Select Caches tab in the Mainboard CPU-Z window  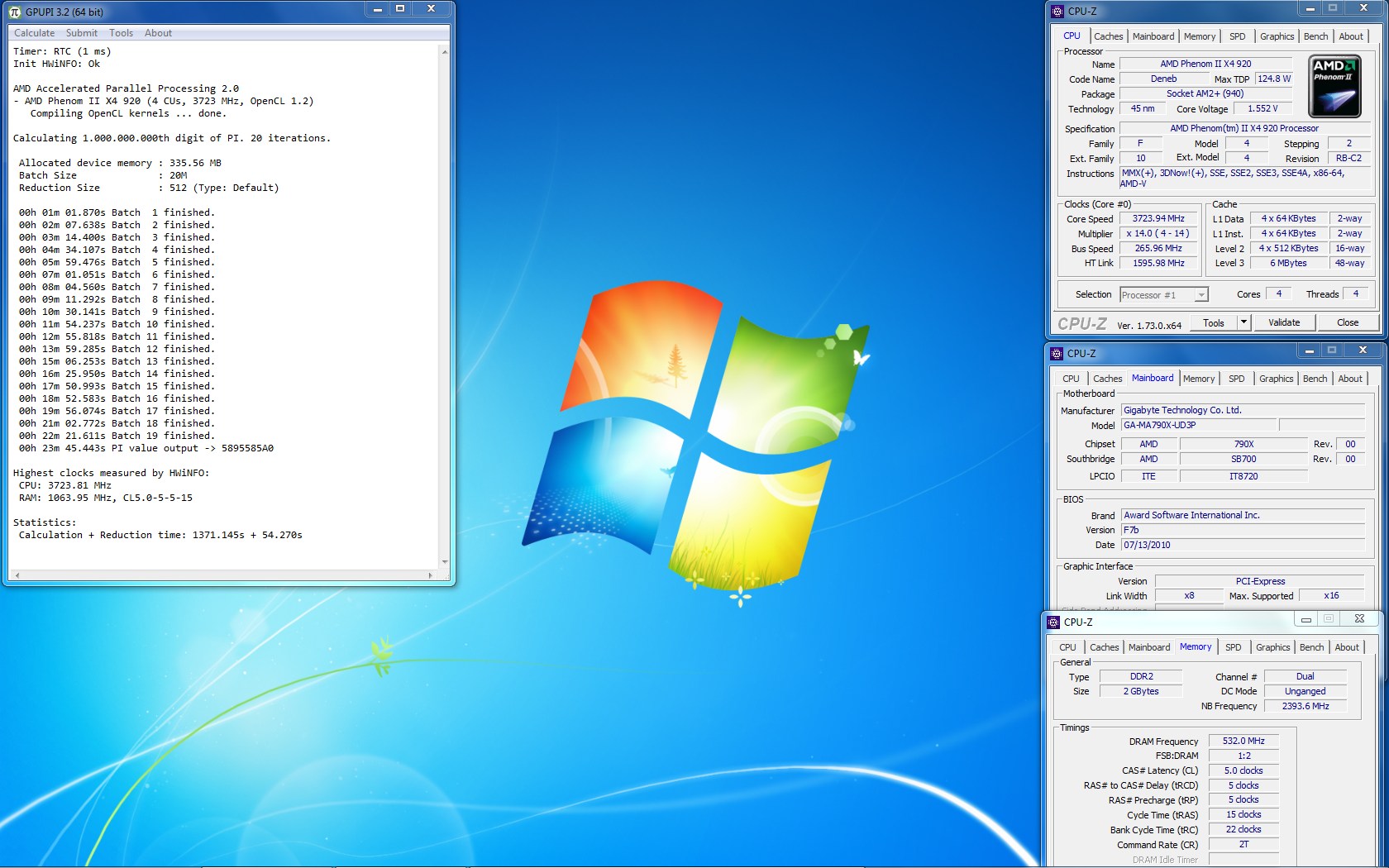pos(1107,379)
